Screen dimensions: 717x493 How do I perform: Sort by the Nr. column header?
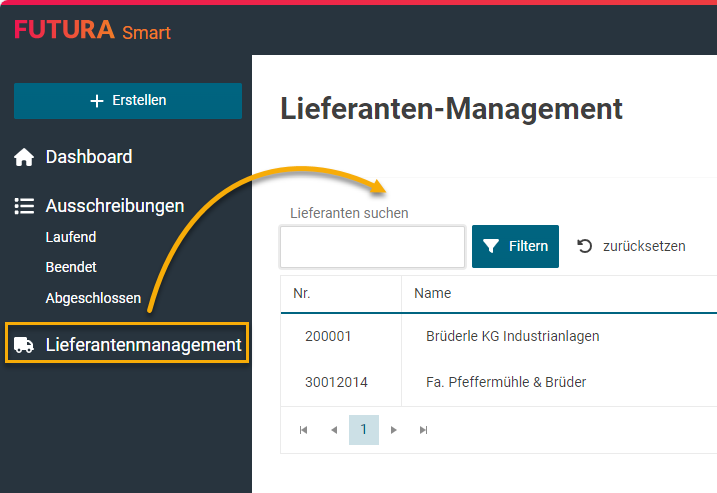click(x=302, y=293)
